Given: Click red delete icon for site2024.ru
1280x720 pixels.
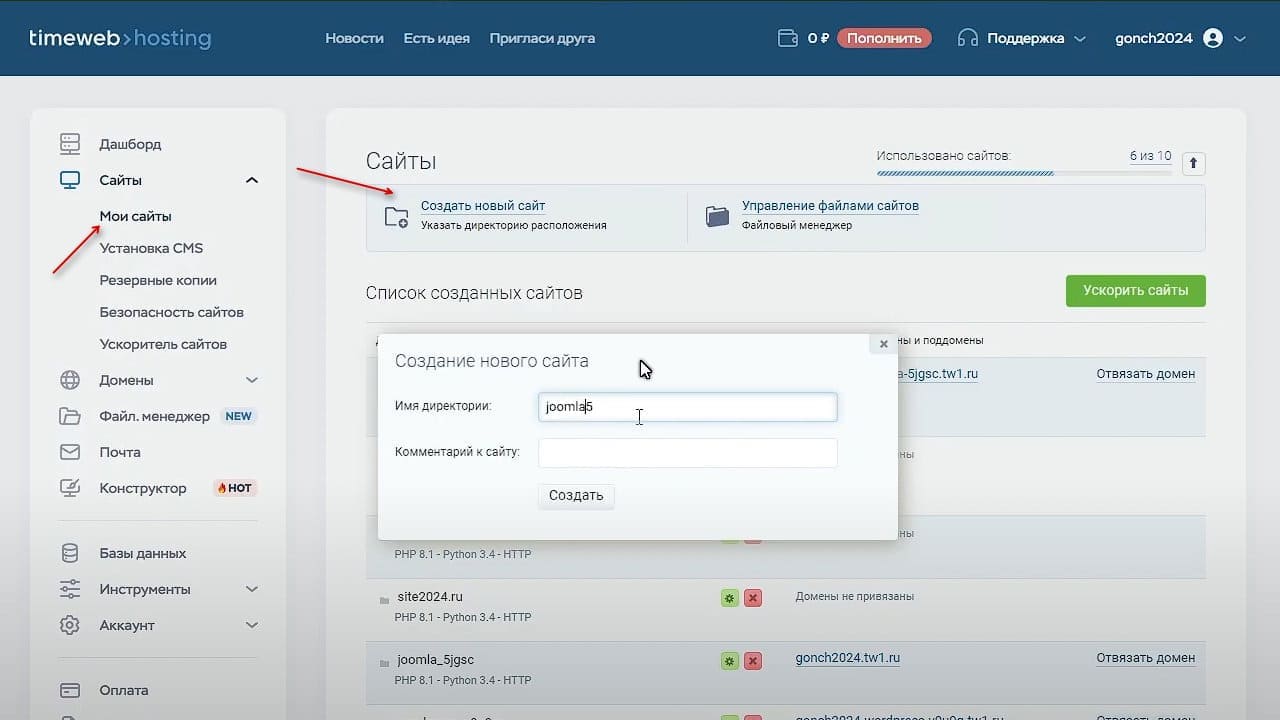Looking at the screenshot, I should coord(753,598).
